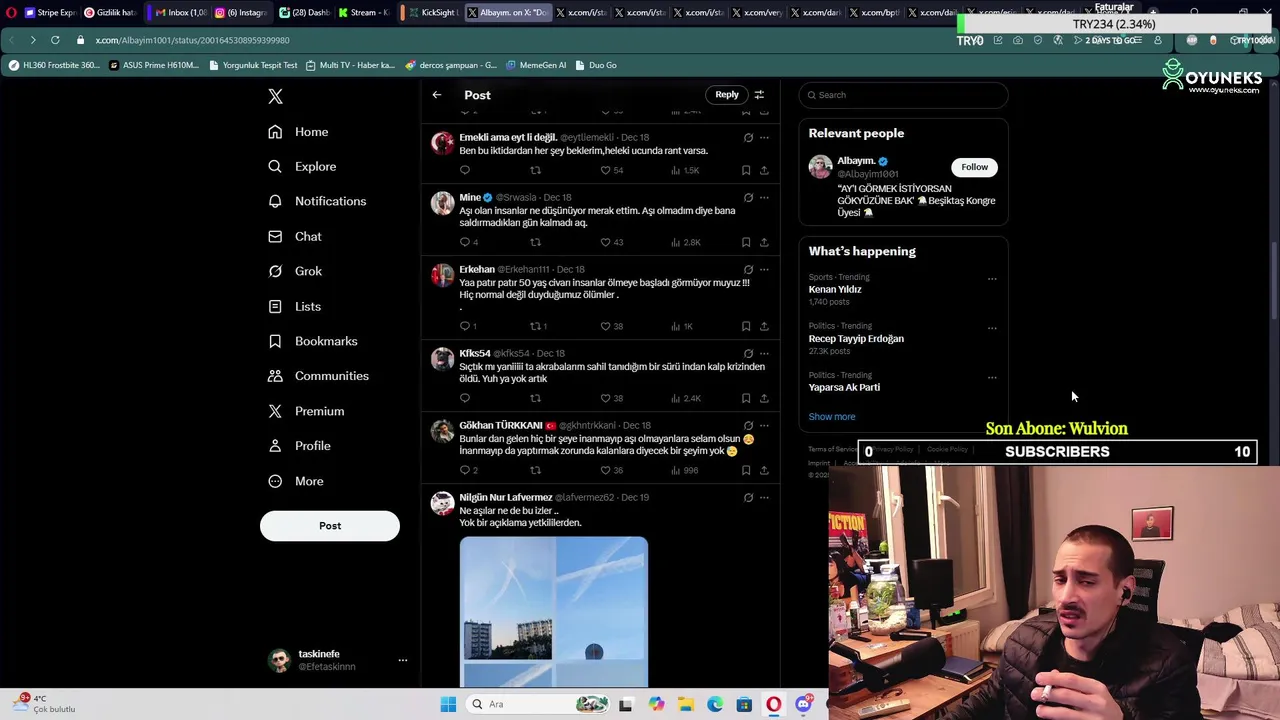Open more options on Nilgün Nur Lafvermez's reply
The image size is (1280, 720).
pyautogui.click(x=764, y=497)
